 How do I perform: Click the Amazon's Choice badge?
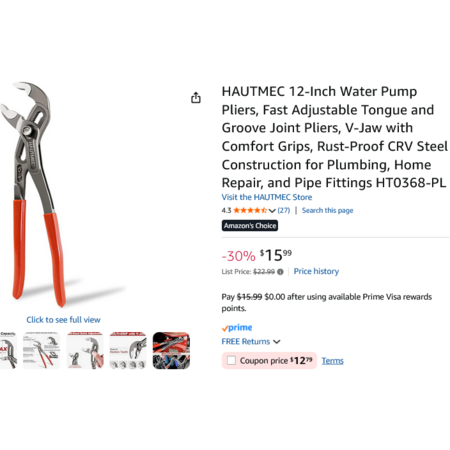(x=250, y=226)
